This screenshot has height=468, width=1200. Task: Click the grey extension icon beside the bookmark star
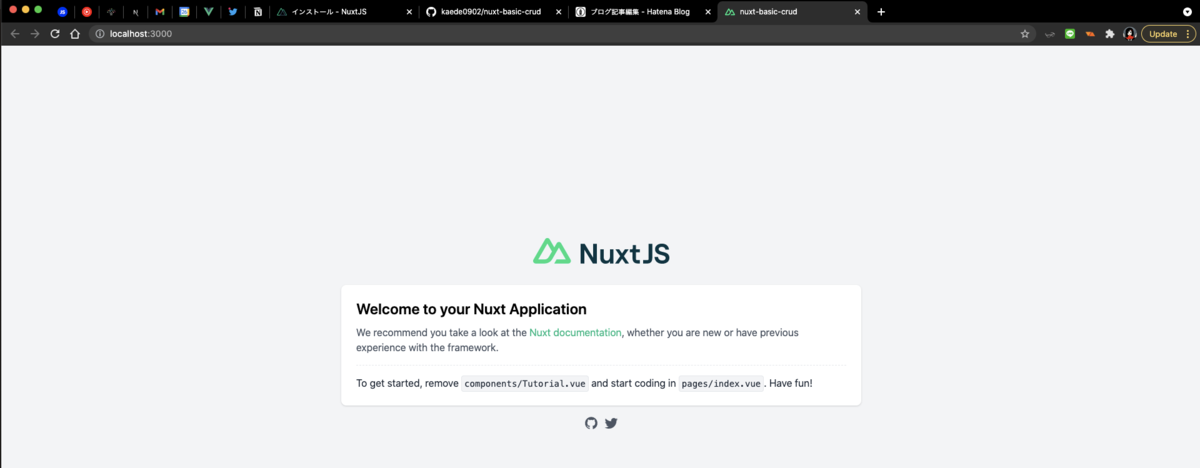[1050, 33]
